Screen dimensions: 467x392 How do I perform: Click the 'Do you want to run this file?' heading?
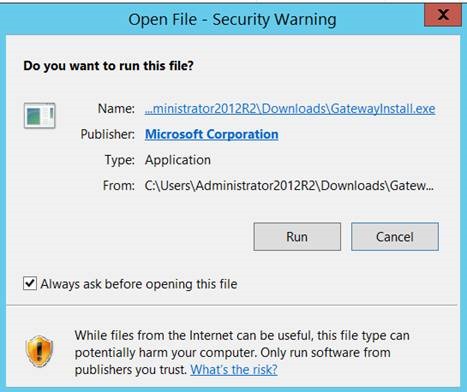[108, 66]
